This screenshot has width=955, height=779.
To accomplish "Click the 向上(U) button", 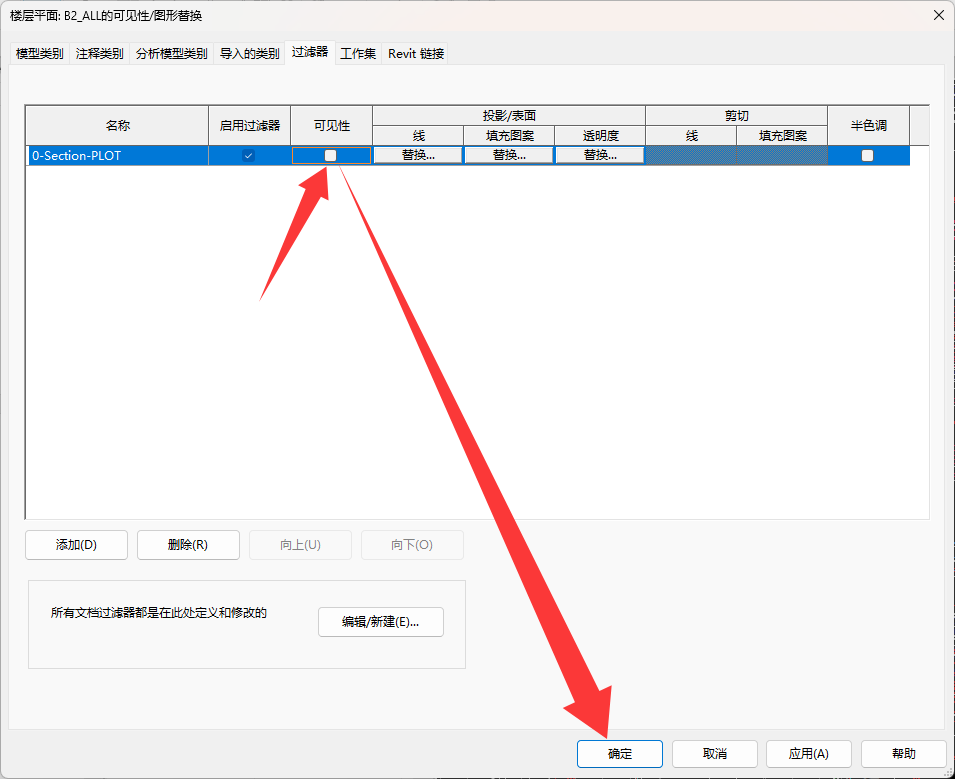I will 300,545.
